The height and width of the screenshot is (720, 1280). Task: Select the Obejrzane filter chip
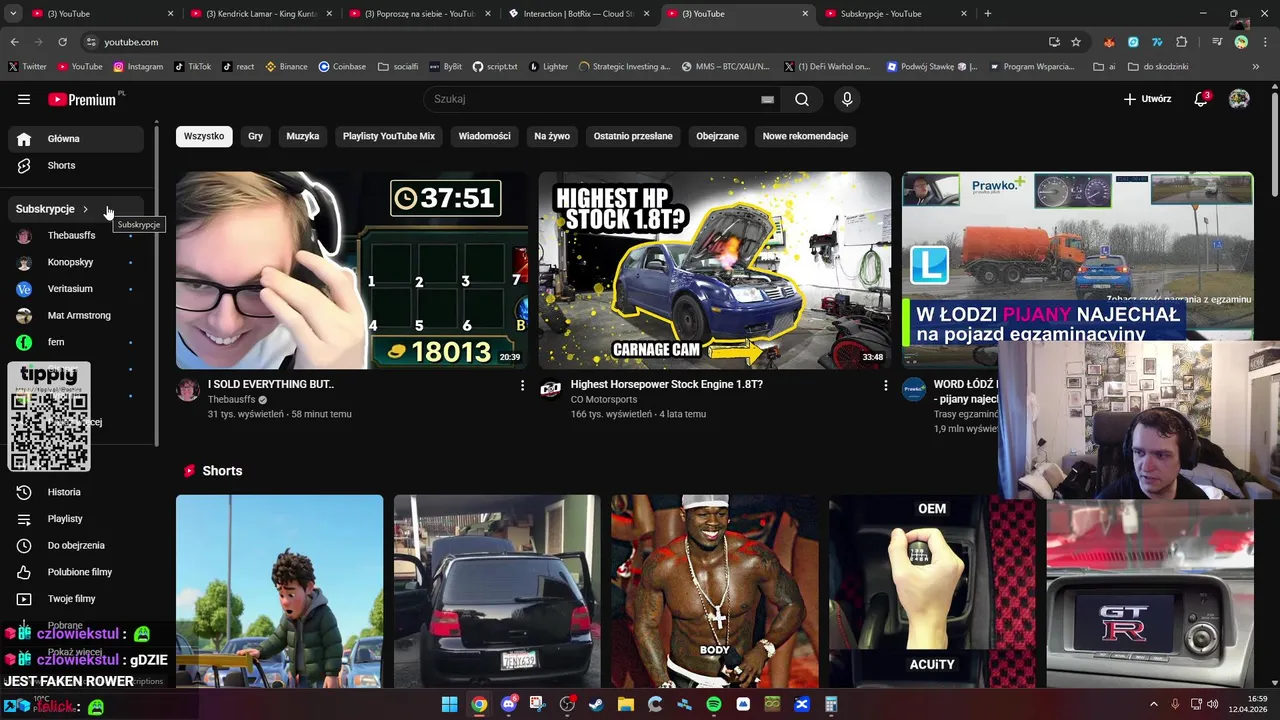[718, 136]
